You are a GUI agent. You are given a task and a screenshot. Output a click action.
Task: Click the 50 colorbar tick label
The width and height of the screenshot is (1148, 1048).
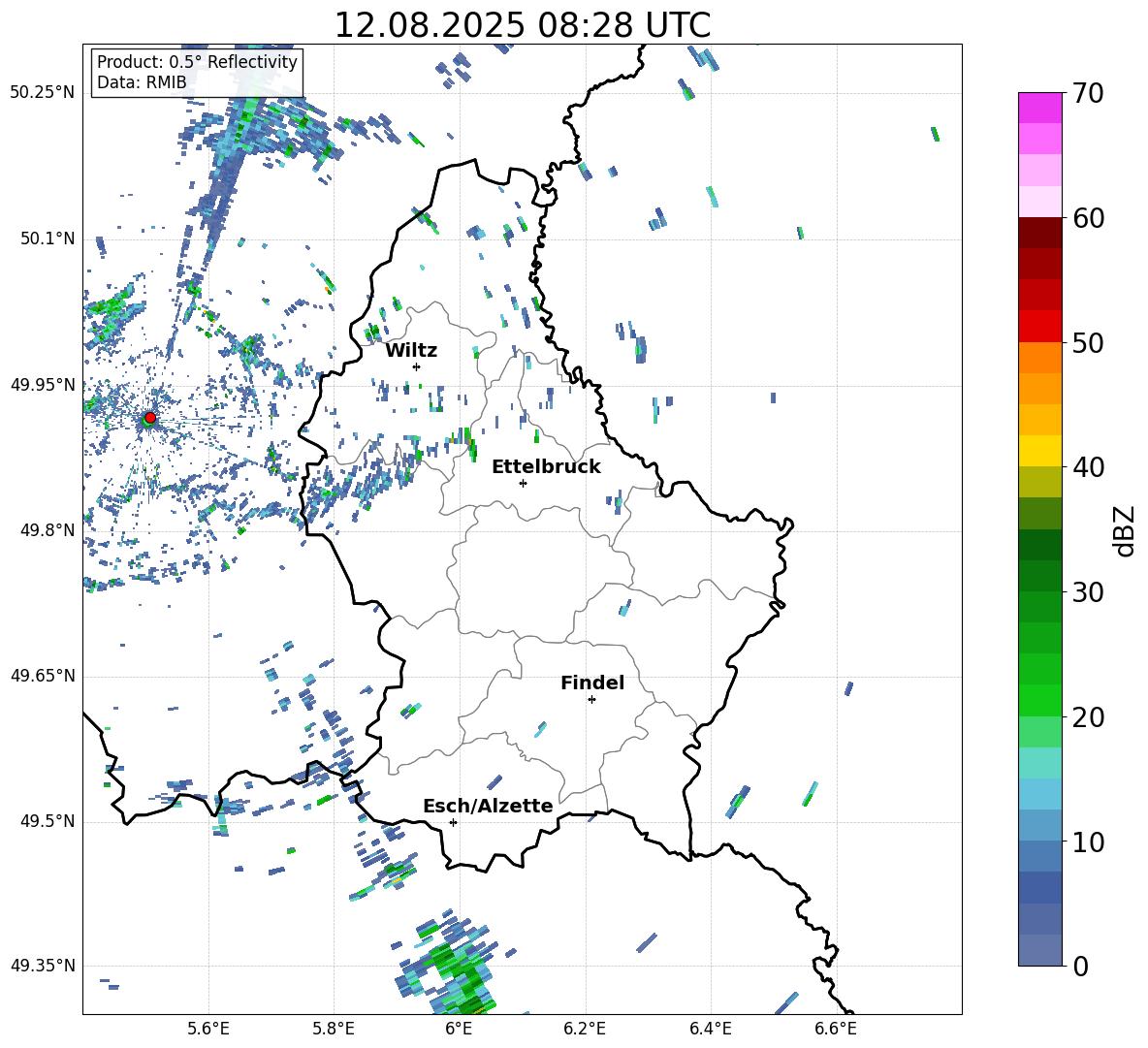[x=1088, y=343]
